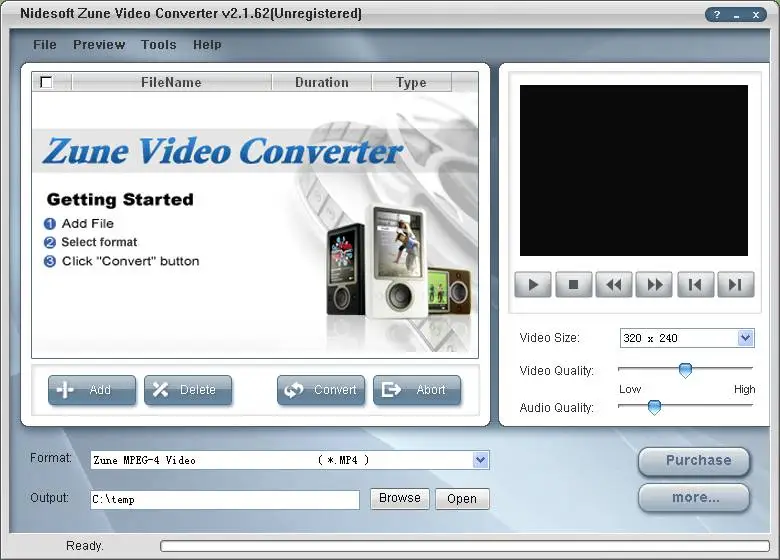
Task: Fast forward the preview video
Action: pyautogui.click(x=654, y=284)
